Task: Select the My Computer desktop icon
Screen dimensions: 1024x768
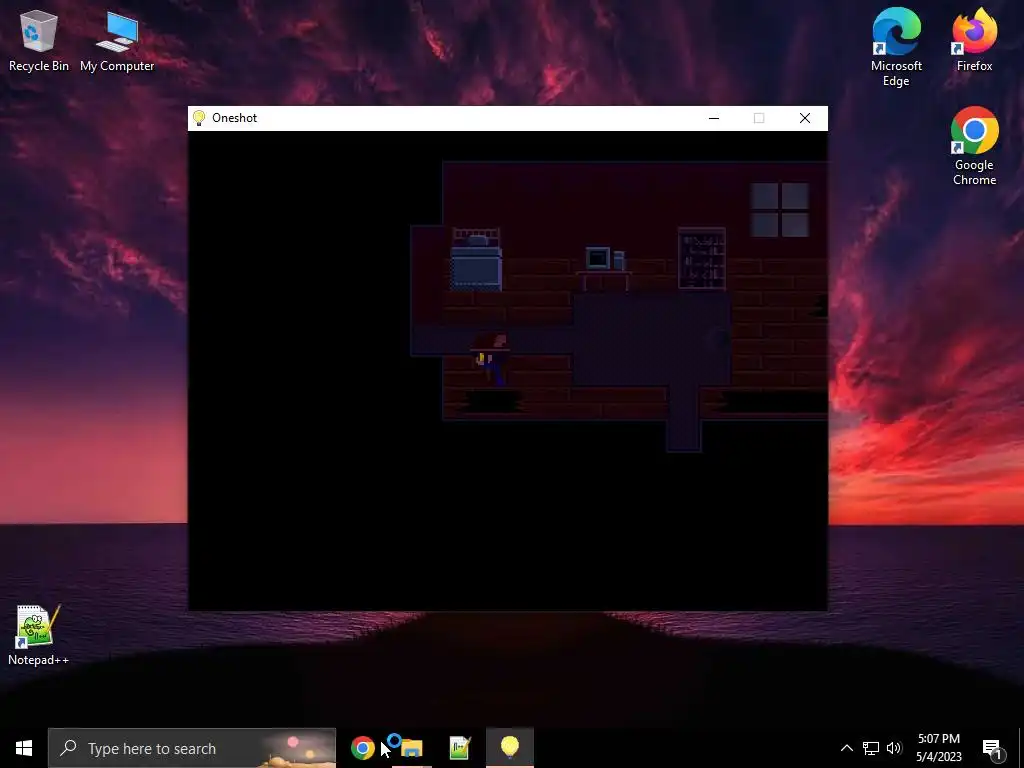Action: [x=117, y=40]
